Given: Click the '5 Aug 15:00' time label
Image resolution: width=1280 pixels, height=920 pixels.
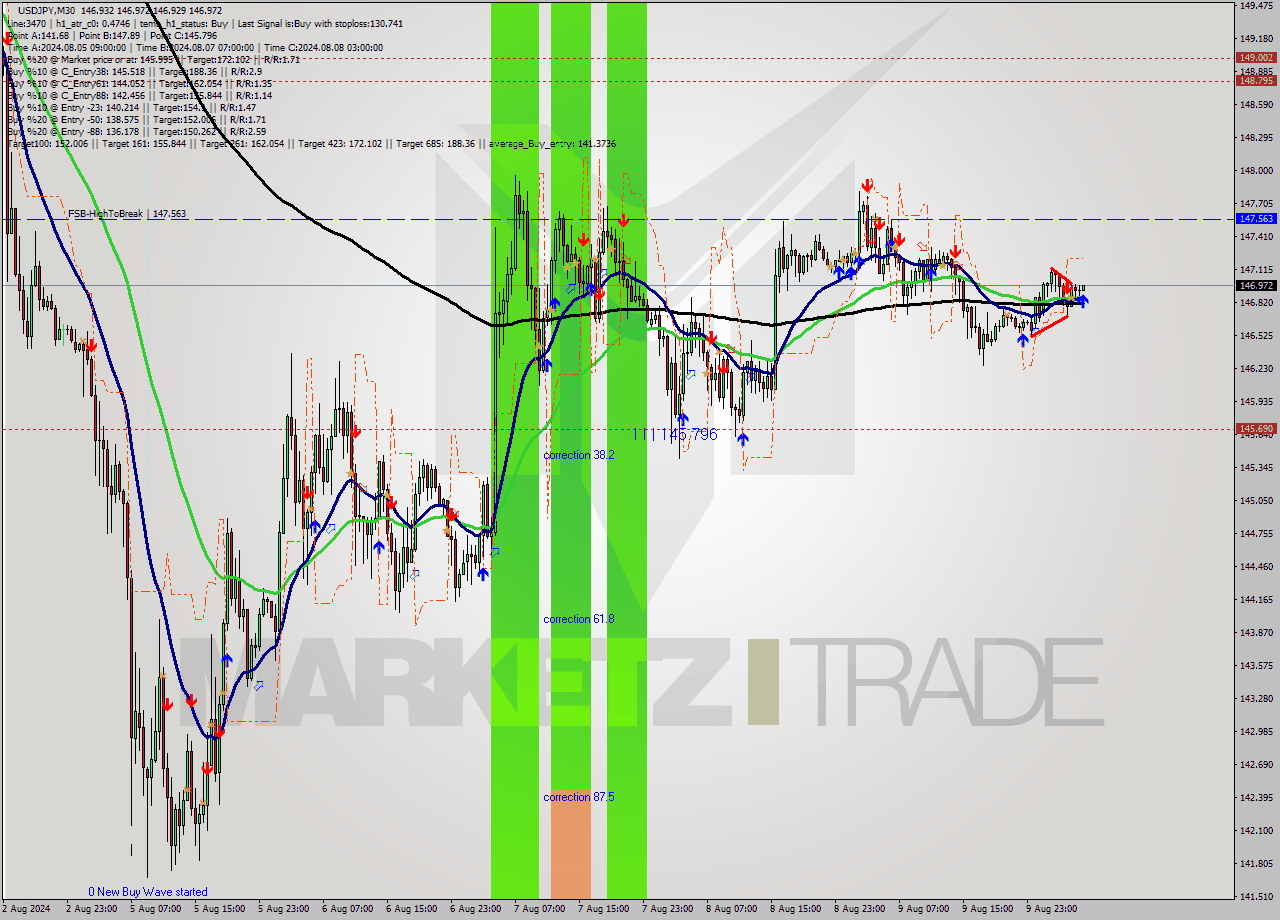Looking at the screenshot, I should pyautogui.click(x=222, y=909).
